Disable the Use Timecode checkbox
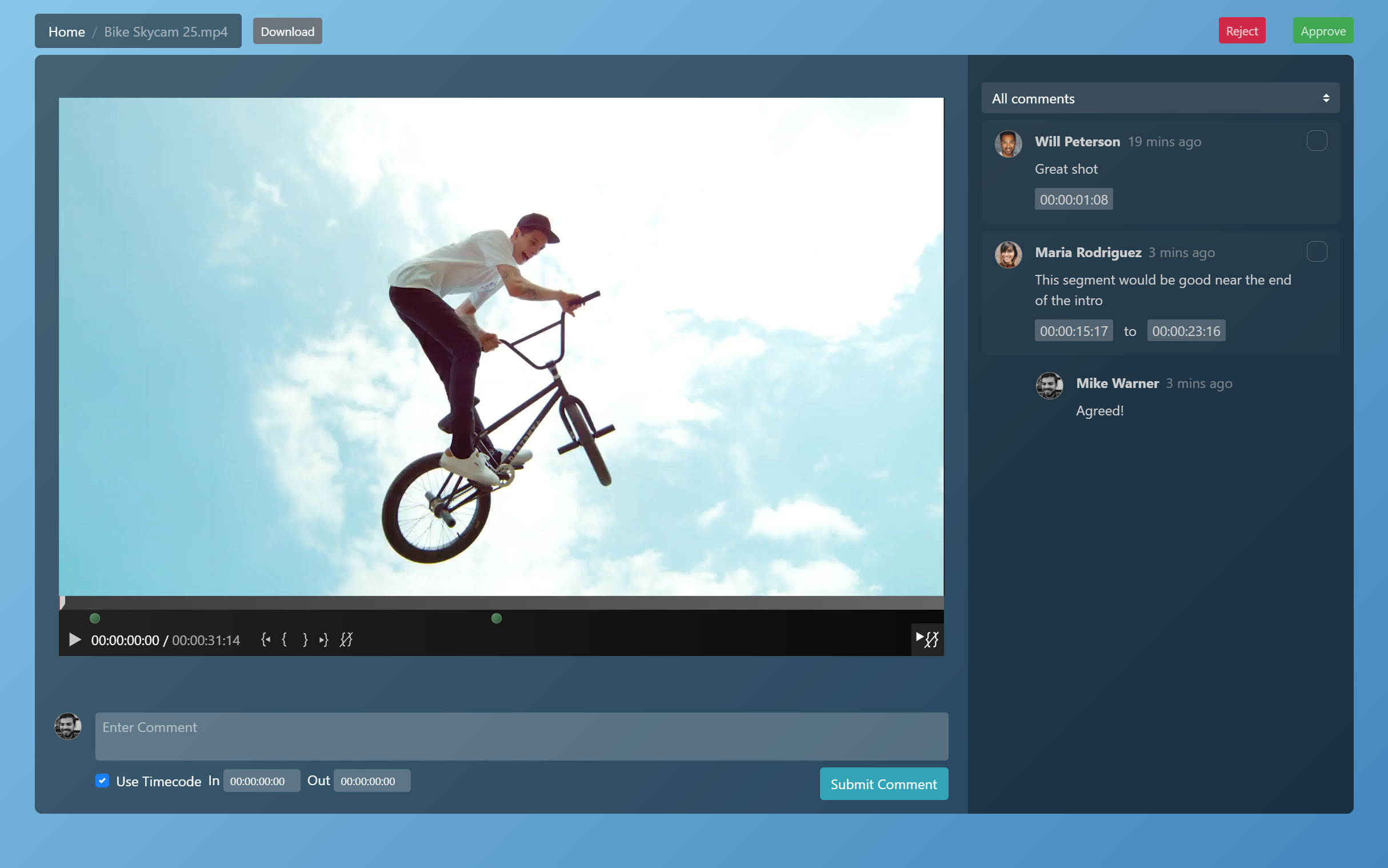The image size is (1388, 868). click(102, 781)
